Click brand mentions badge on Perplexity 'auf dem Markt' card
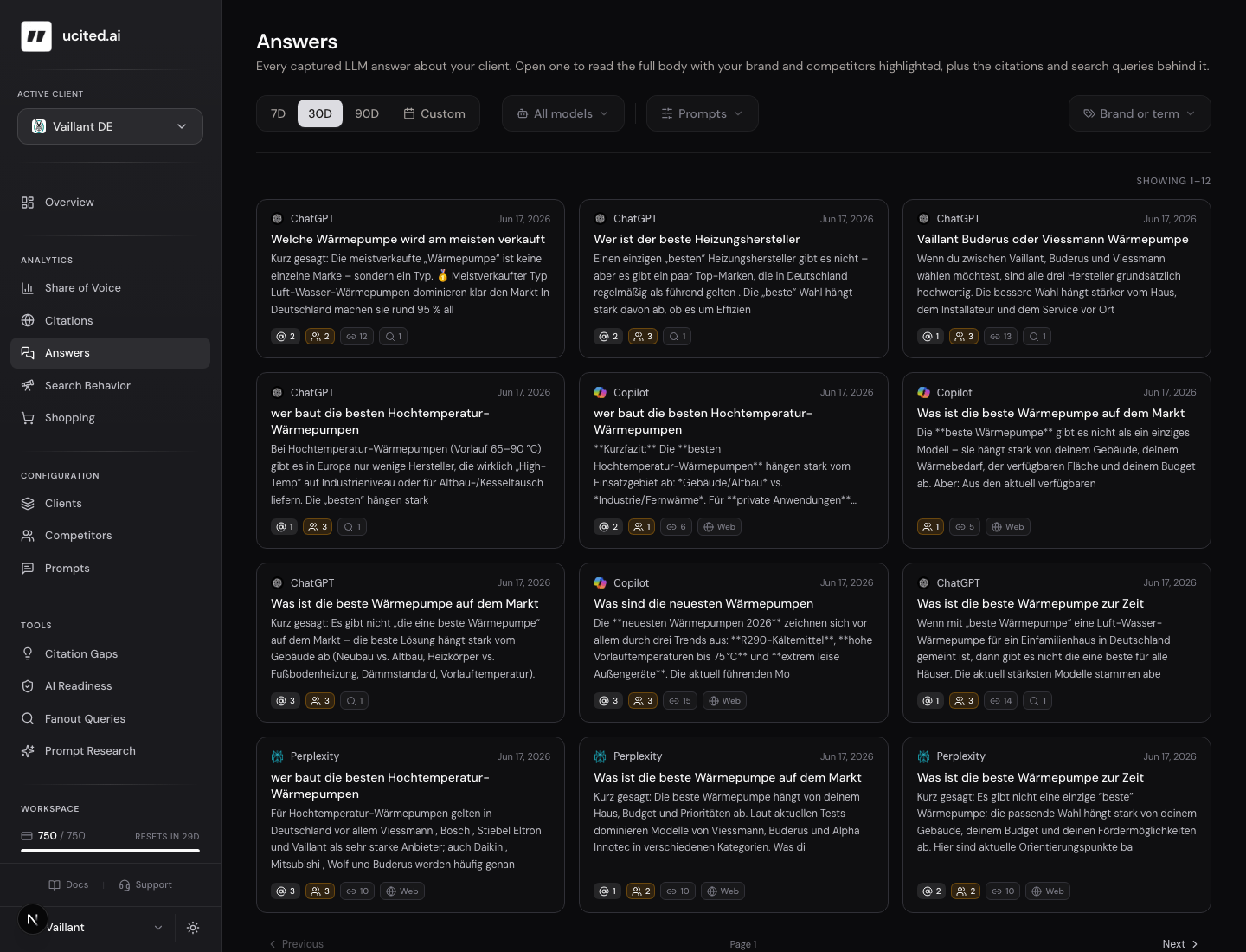 pyautogui.click(x=607, y=891)
